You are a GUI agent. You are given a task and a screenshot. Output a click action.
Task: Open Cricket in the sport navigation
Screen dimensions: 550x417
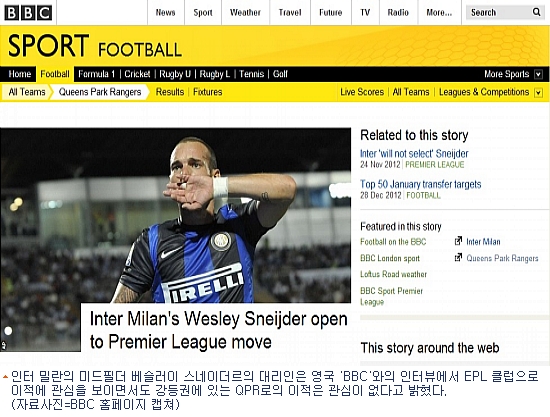click(x=137, y=74)
